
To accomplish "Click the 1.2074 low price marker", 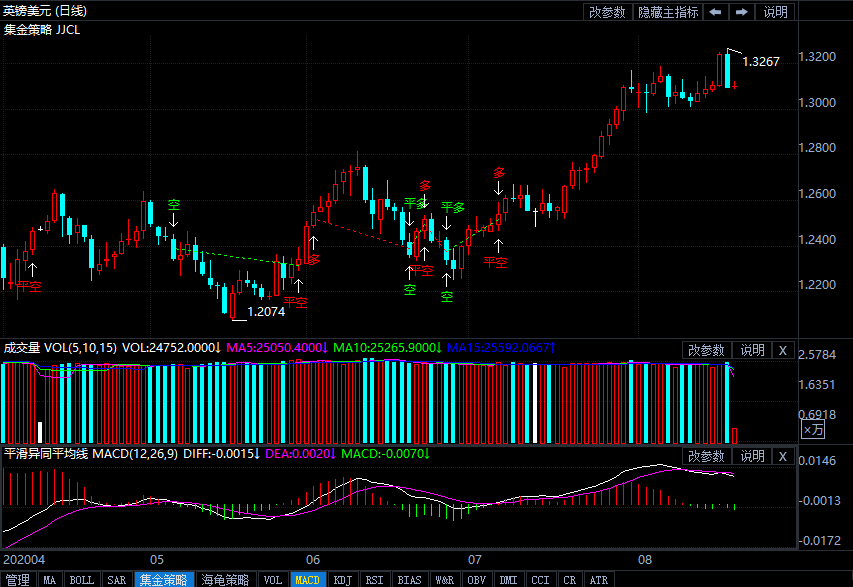I will pos(266,312).
